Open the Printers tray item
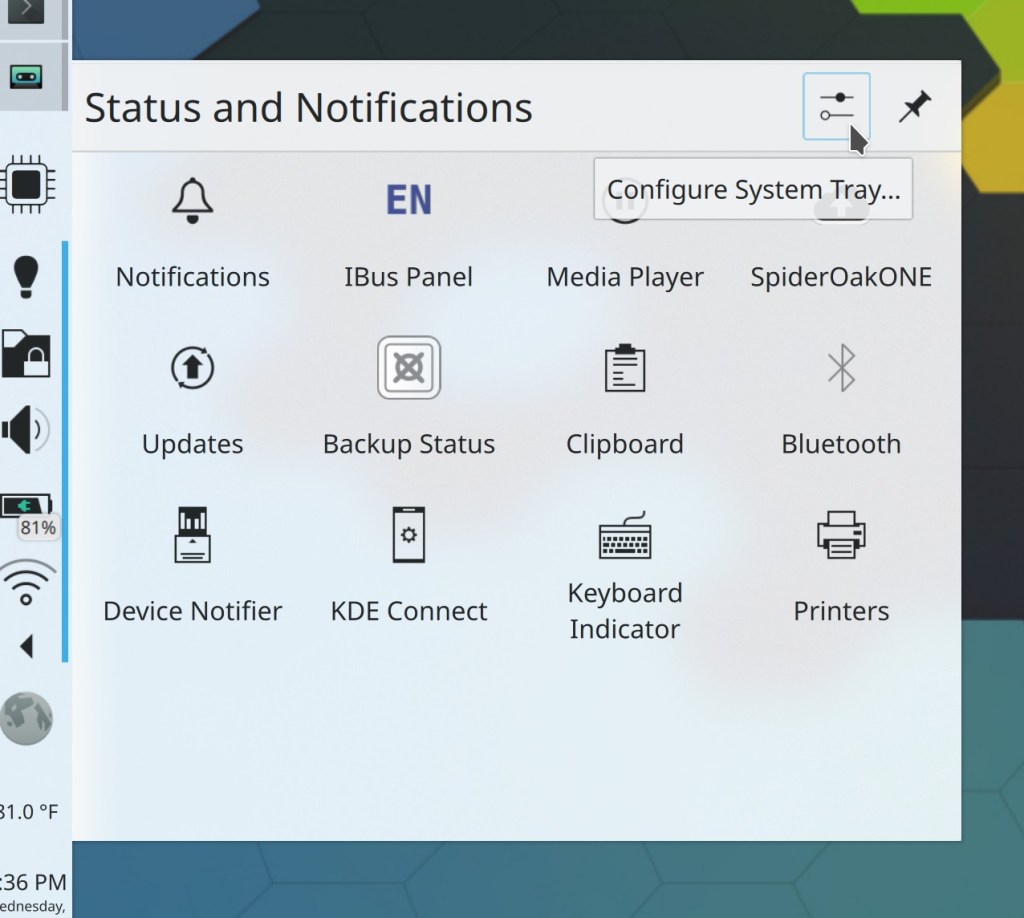Image resolution: width=1024 pixels, height=918 pixels. 840,535
